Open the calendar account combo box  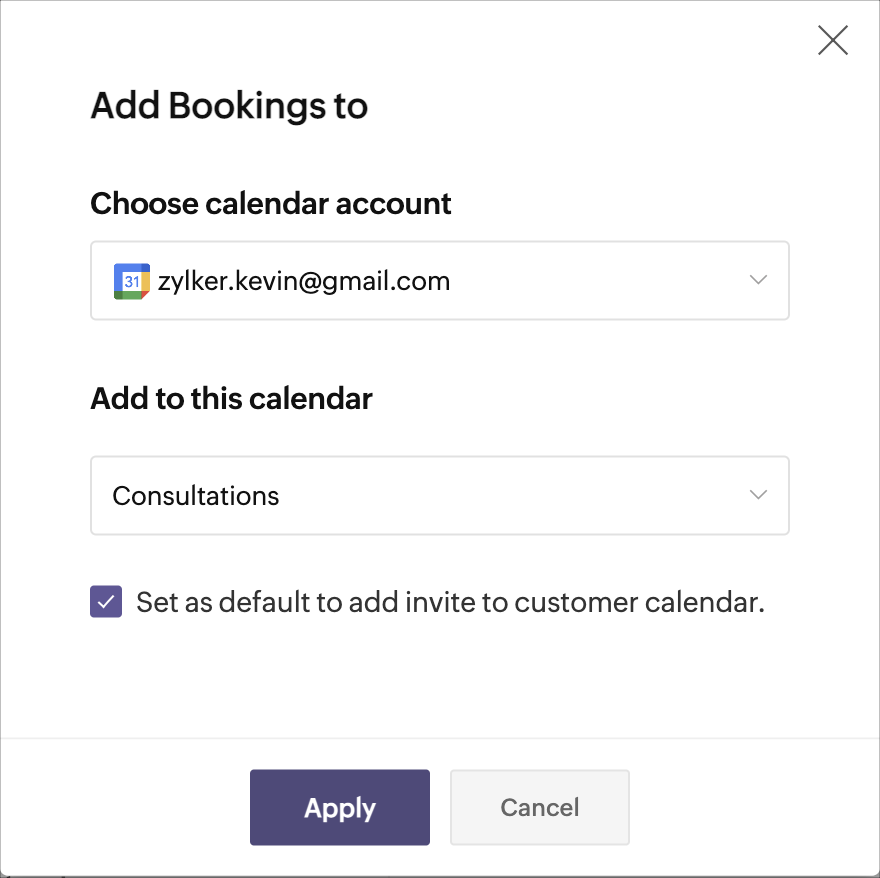tap(440, 281)
